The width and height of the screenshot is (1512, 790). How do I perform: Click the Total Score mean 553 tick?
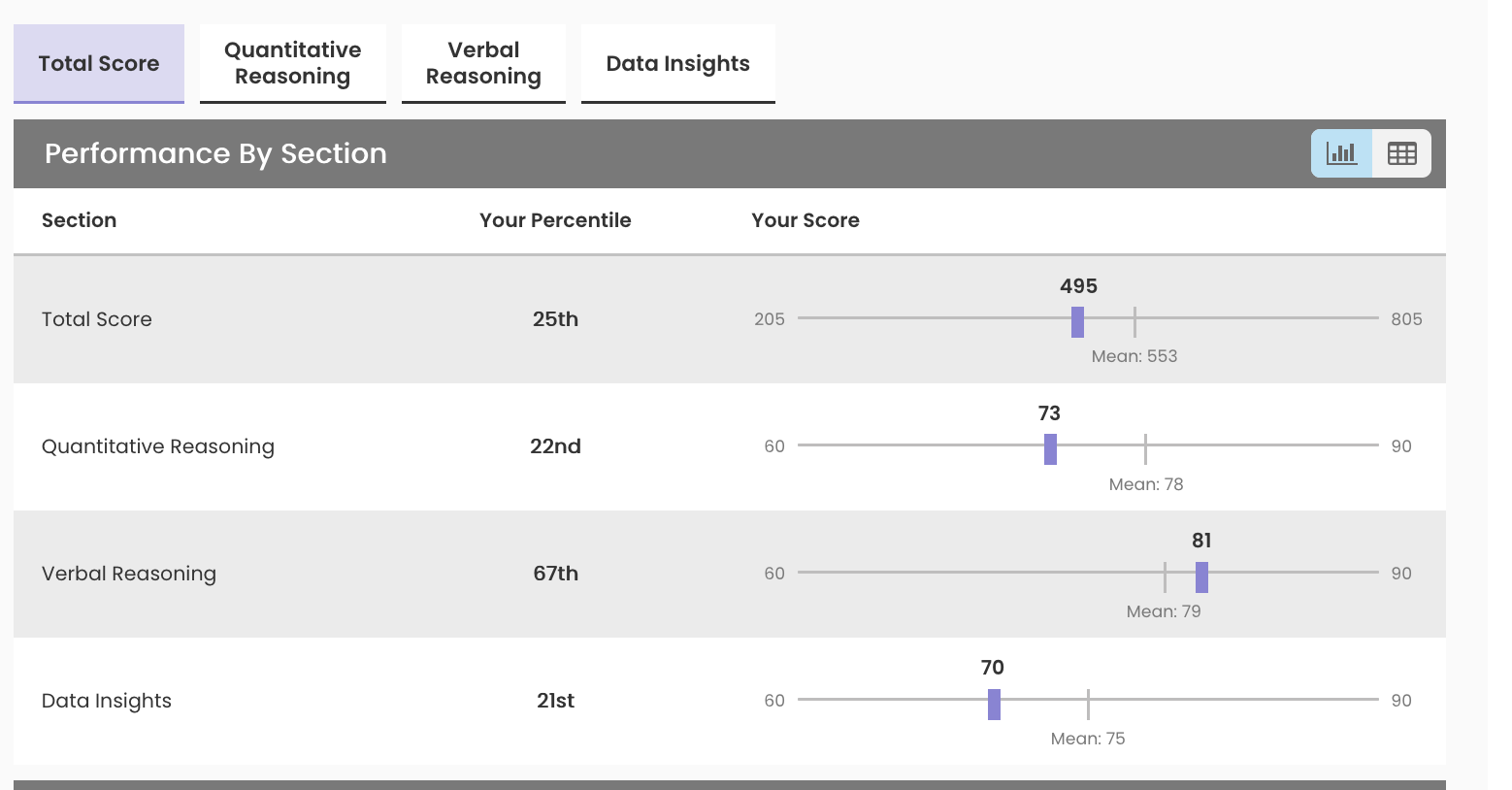click(1134, 321)
